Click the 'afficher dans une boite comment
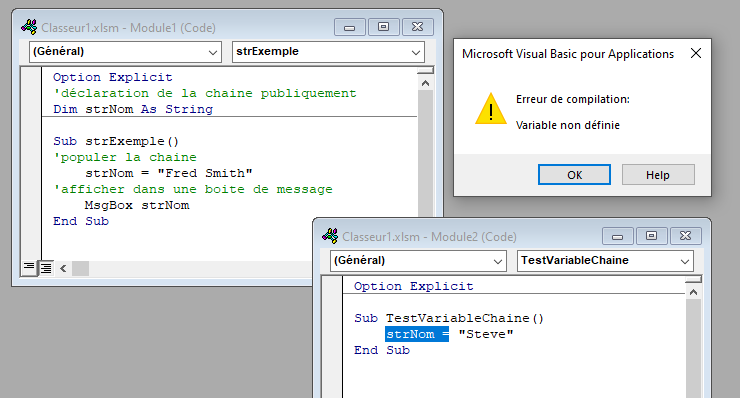This screenshot has width=740, height=398. click(193, 190)
